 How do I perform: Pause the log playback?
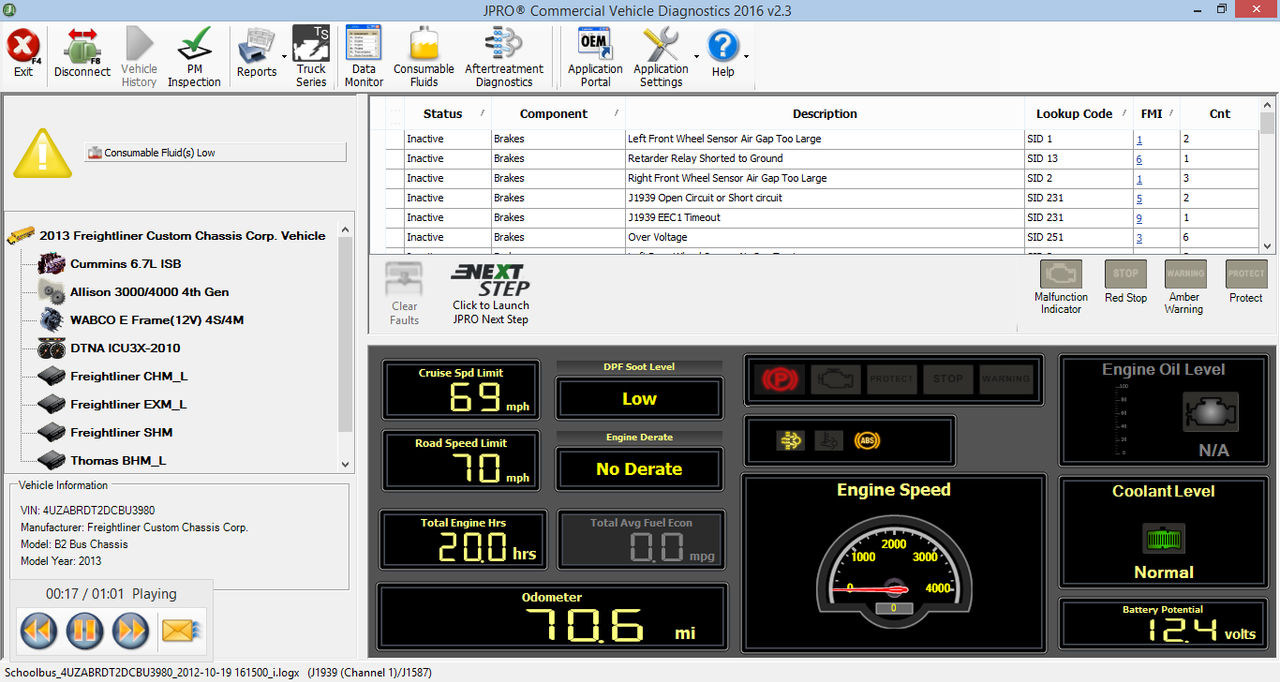click(85, 630)
